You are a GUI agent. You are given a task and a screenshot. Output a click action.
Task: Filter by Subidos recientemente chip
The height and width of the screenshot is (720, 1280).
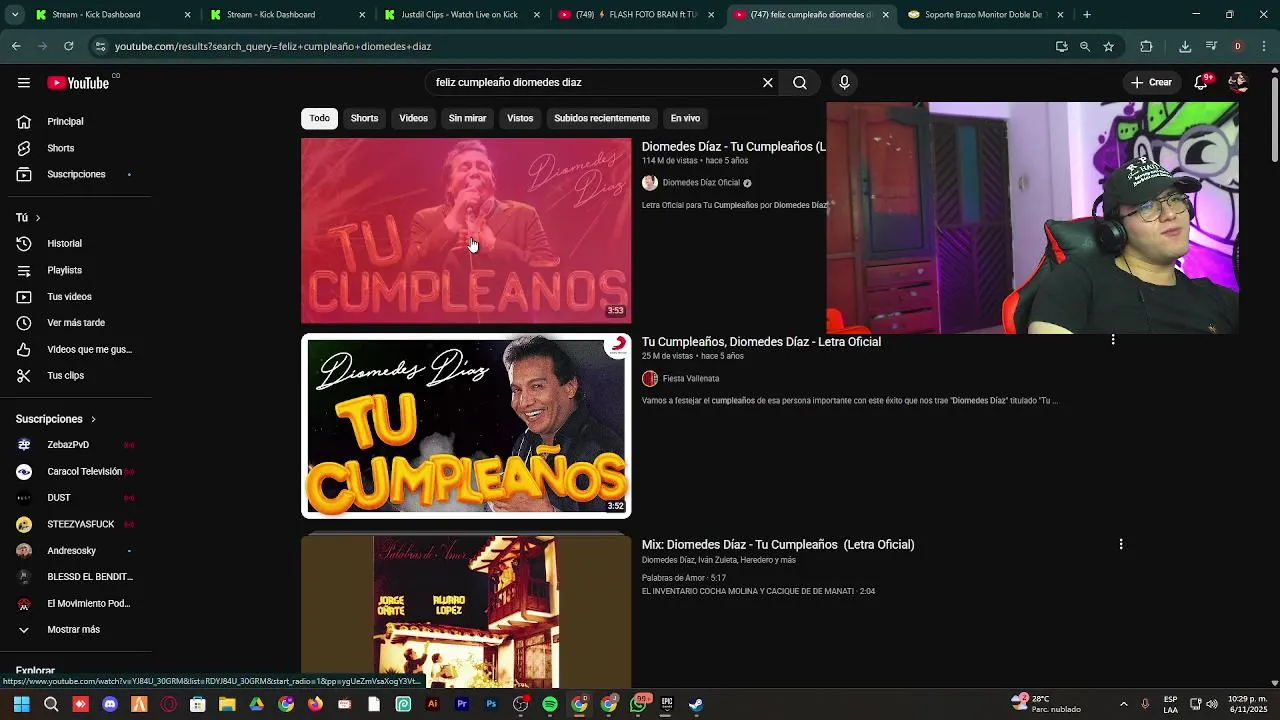602,118
